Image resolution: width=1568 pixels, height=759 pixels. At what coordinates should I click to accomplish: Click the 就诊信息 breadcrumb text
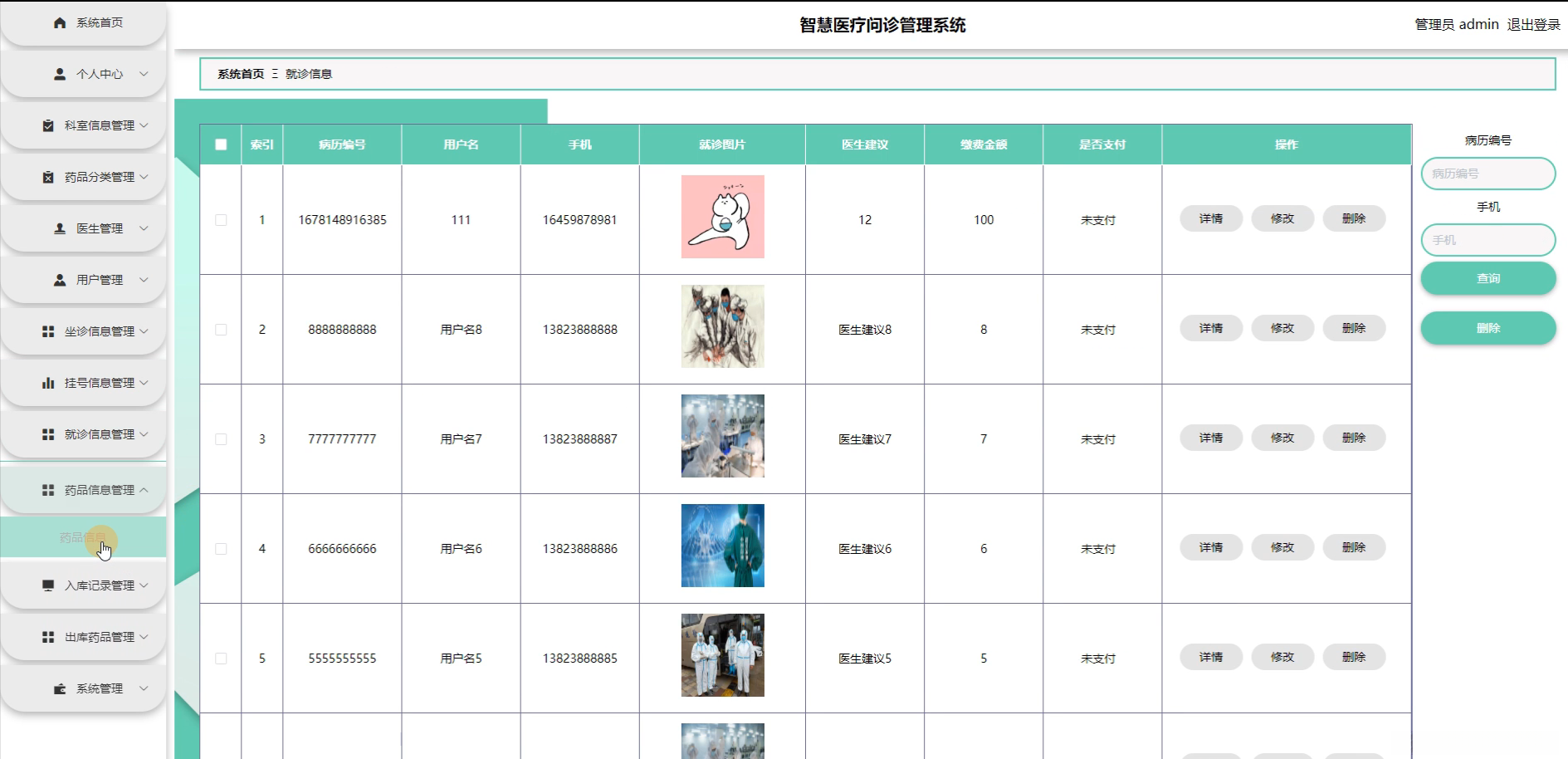point(309,74)
